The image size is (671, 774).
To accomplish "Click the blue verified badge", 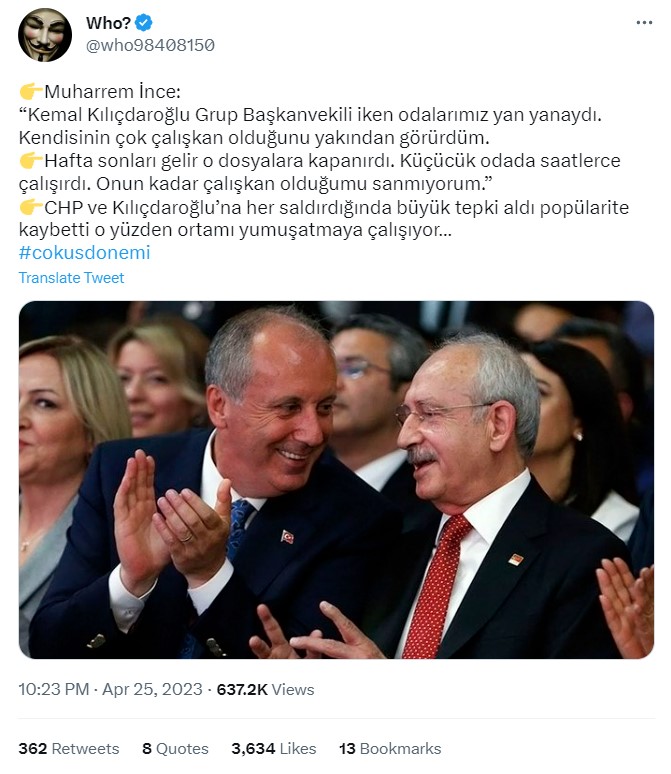I will coord(144,23).
